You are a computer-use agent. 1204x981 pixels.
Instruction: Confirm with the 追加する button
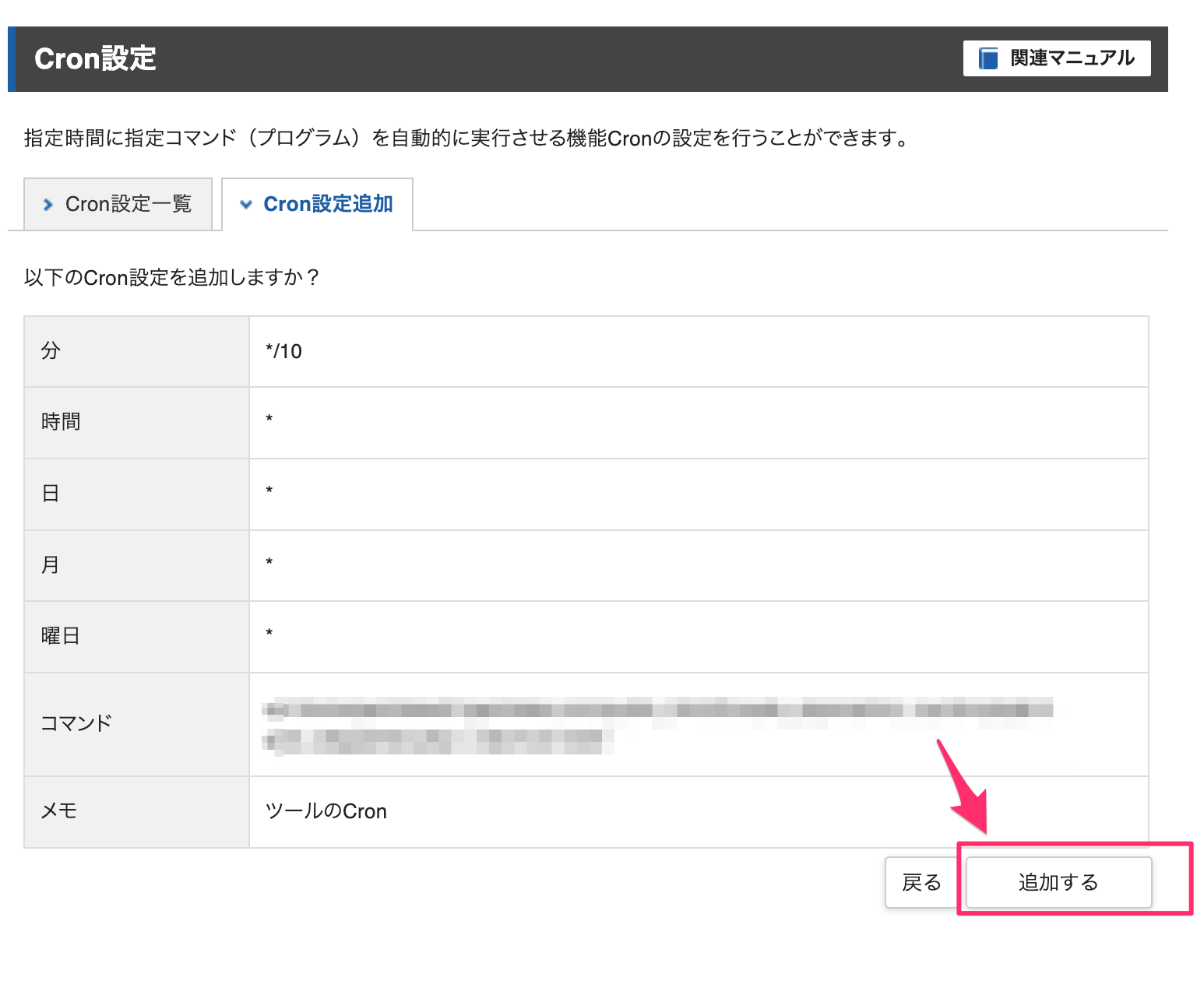click(1058, 882)
